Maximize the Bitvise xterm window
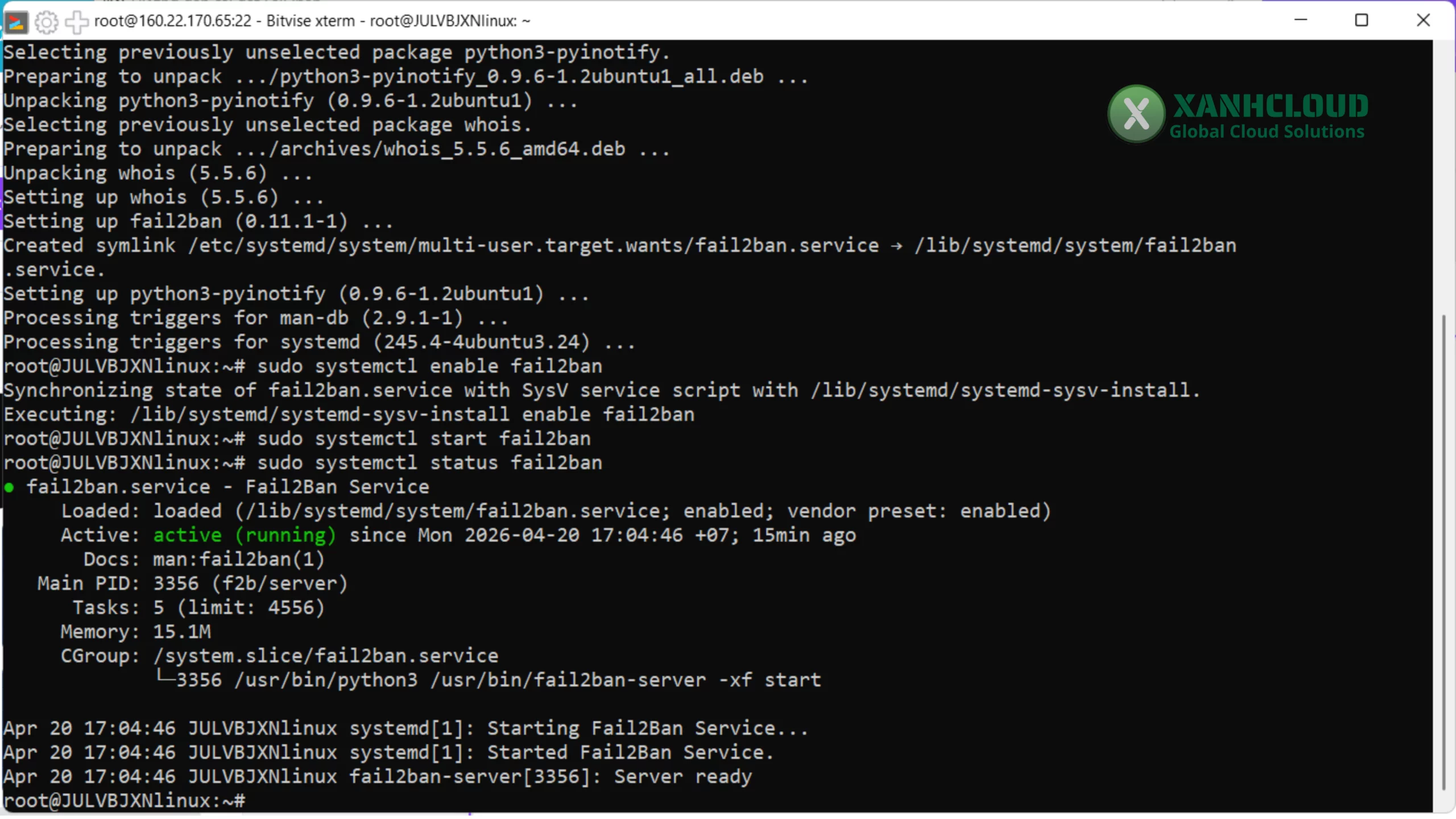1456x819 pixels. pos(1362,20)
